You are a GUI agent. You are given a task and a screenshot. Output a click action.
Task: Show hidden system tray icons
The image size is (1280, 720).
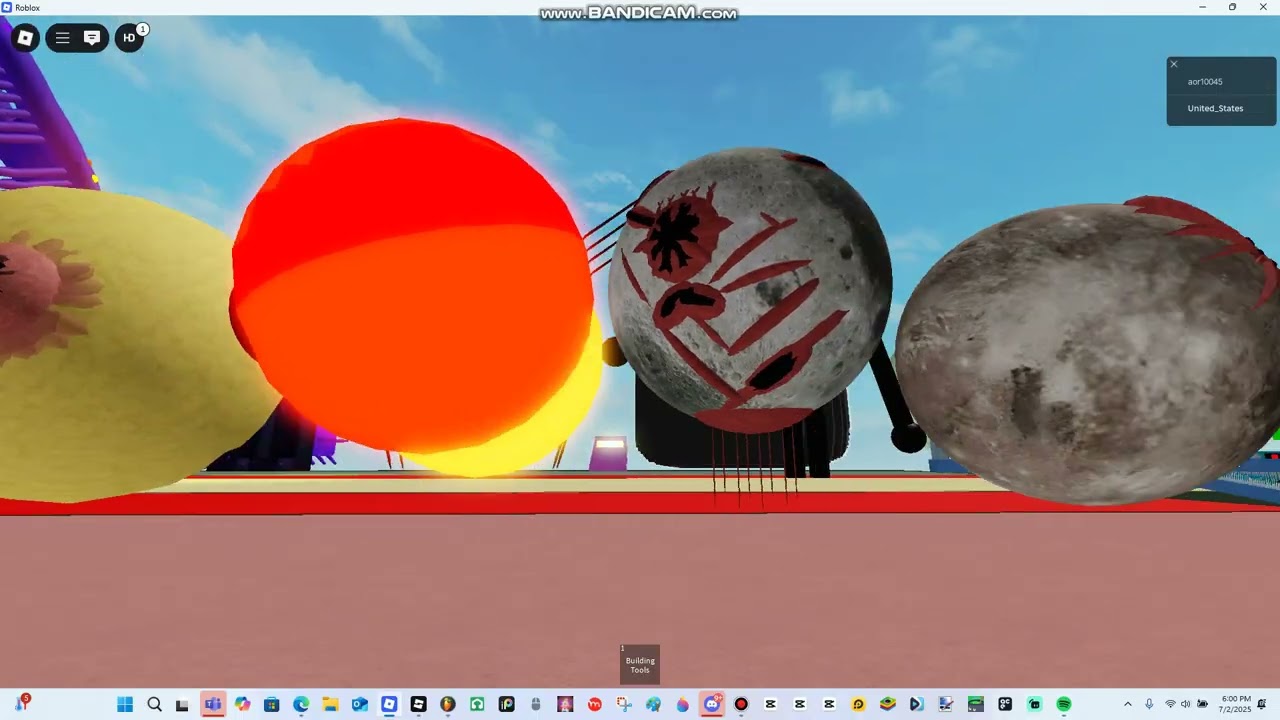pos(1128,705)
